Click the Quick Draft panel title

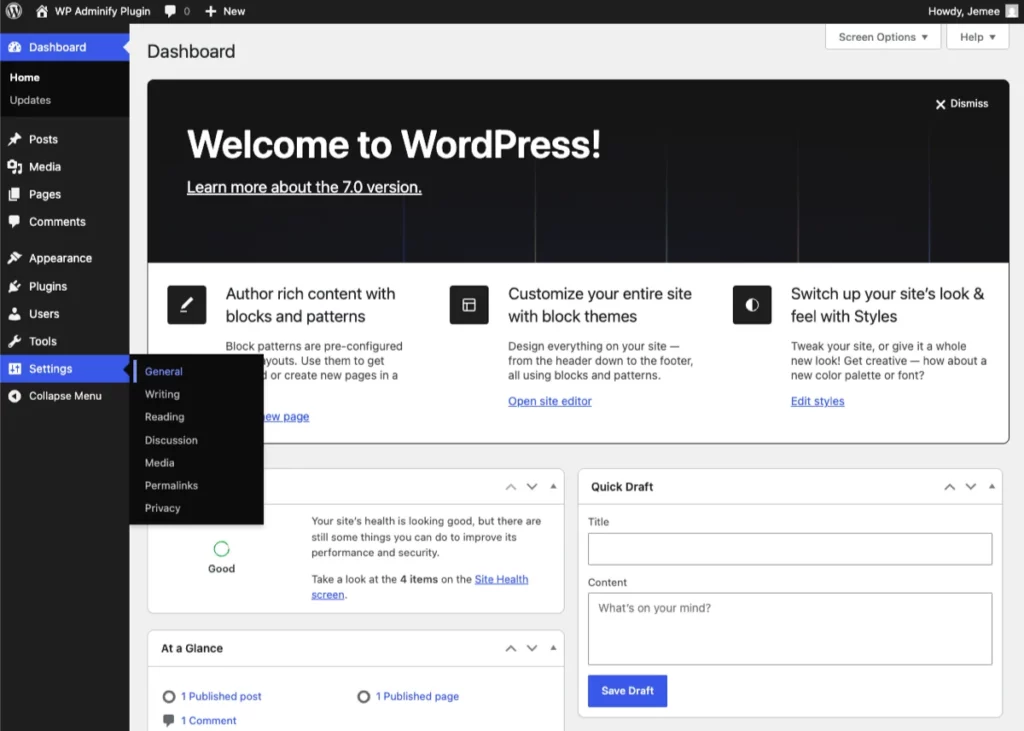click(x=622, y=487)
